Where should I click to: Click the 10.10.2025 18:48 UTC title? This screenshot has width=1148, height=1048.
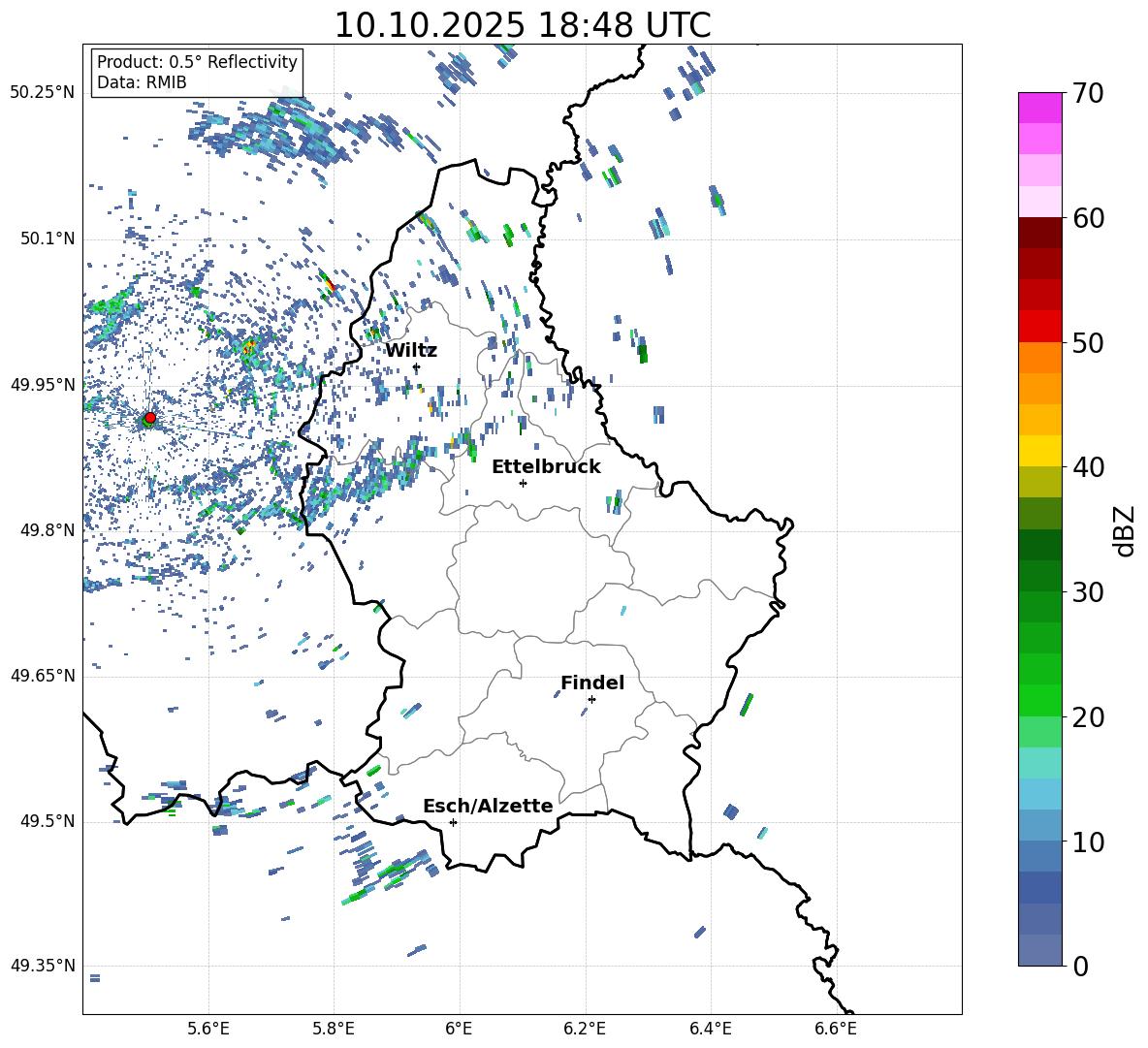(x=522, y=25)
